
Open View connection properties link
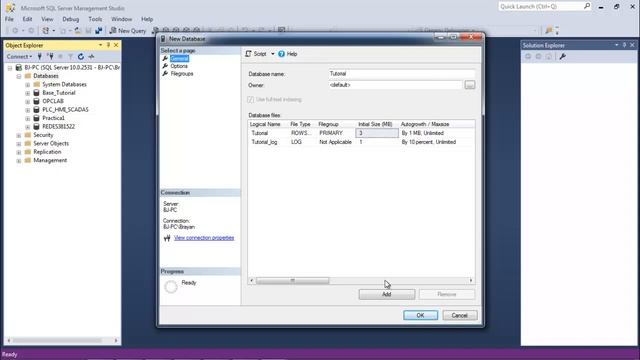pos(204,238)
